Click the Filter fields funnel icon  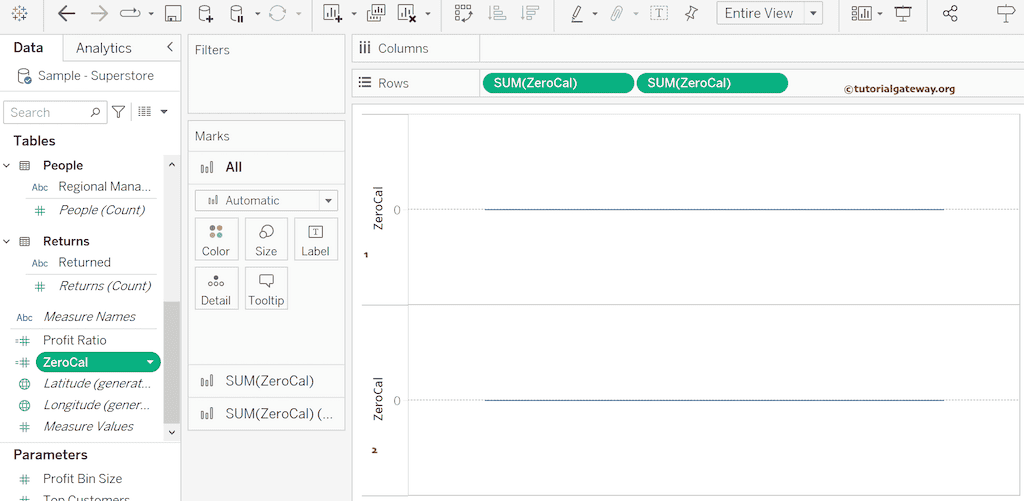(x=118, y=112)
